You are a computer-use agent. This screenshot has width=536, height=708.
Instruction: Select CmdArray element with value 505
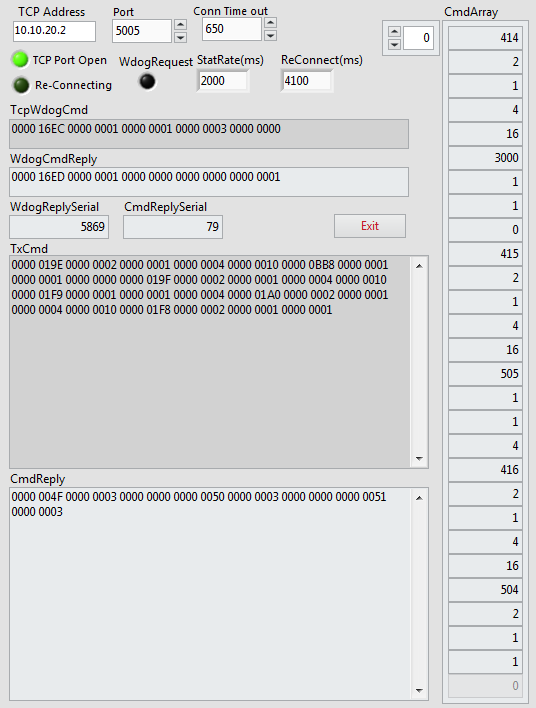485,374
